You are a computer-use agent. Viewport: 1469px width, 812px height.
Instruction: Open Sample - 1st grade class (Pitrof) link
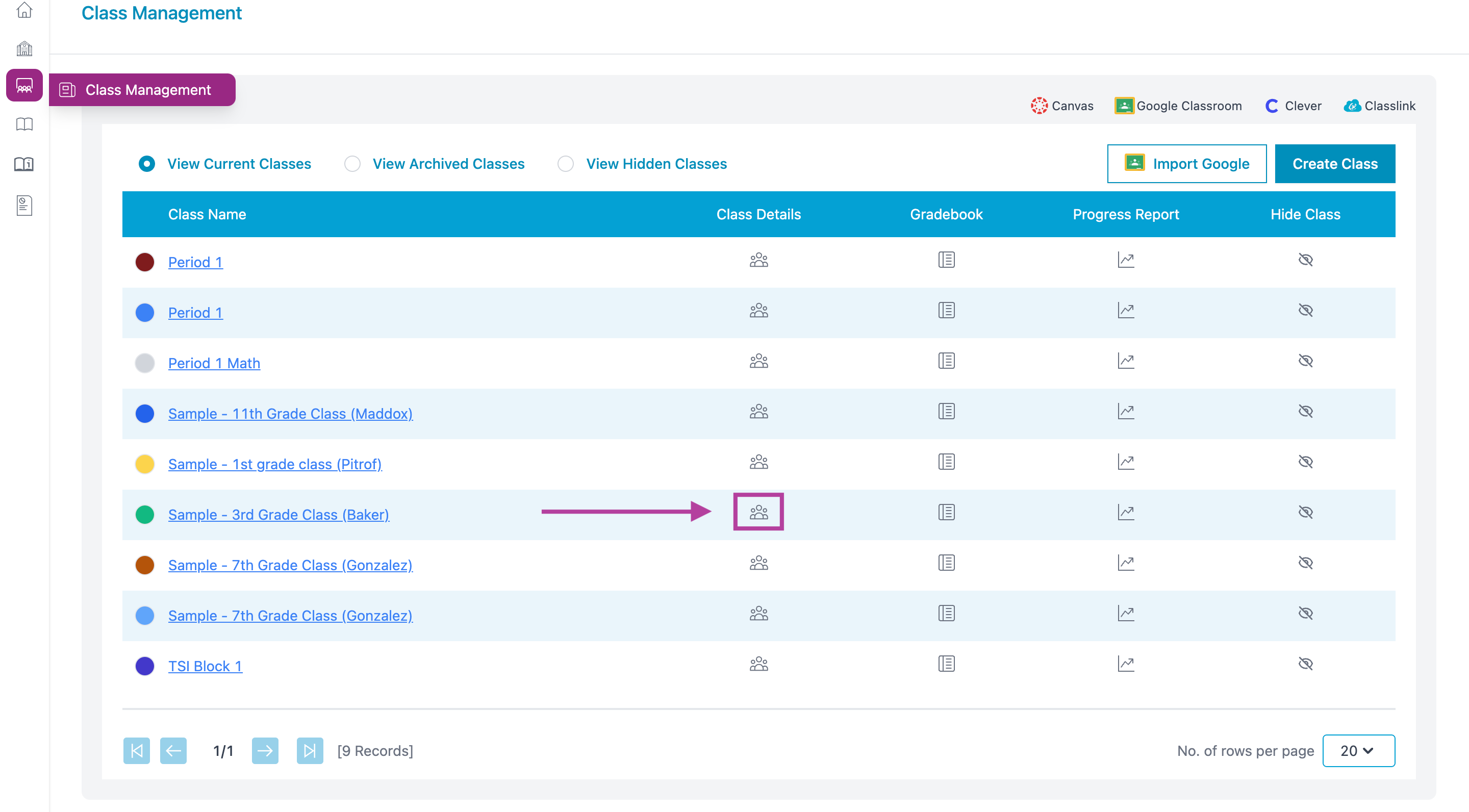click(275, 464)
